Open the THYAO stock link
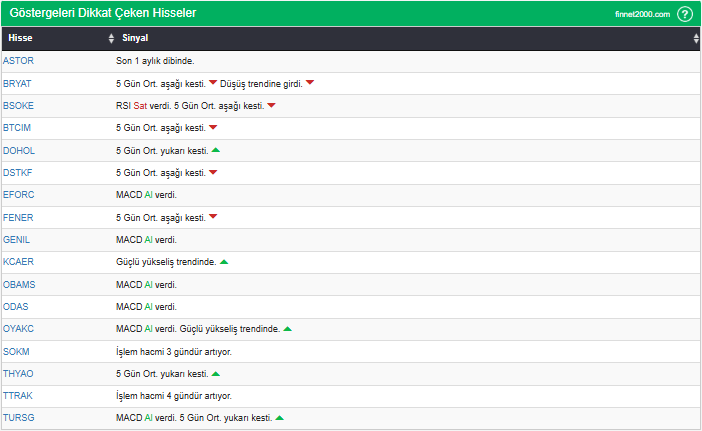The height and width of the screenshot is (431, 702). tap(18, 374)
